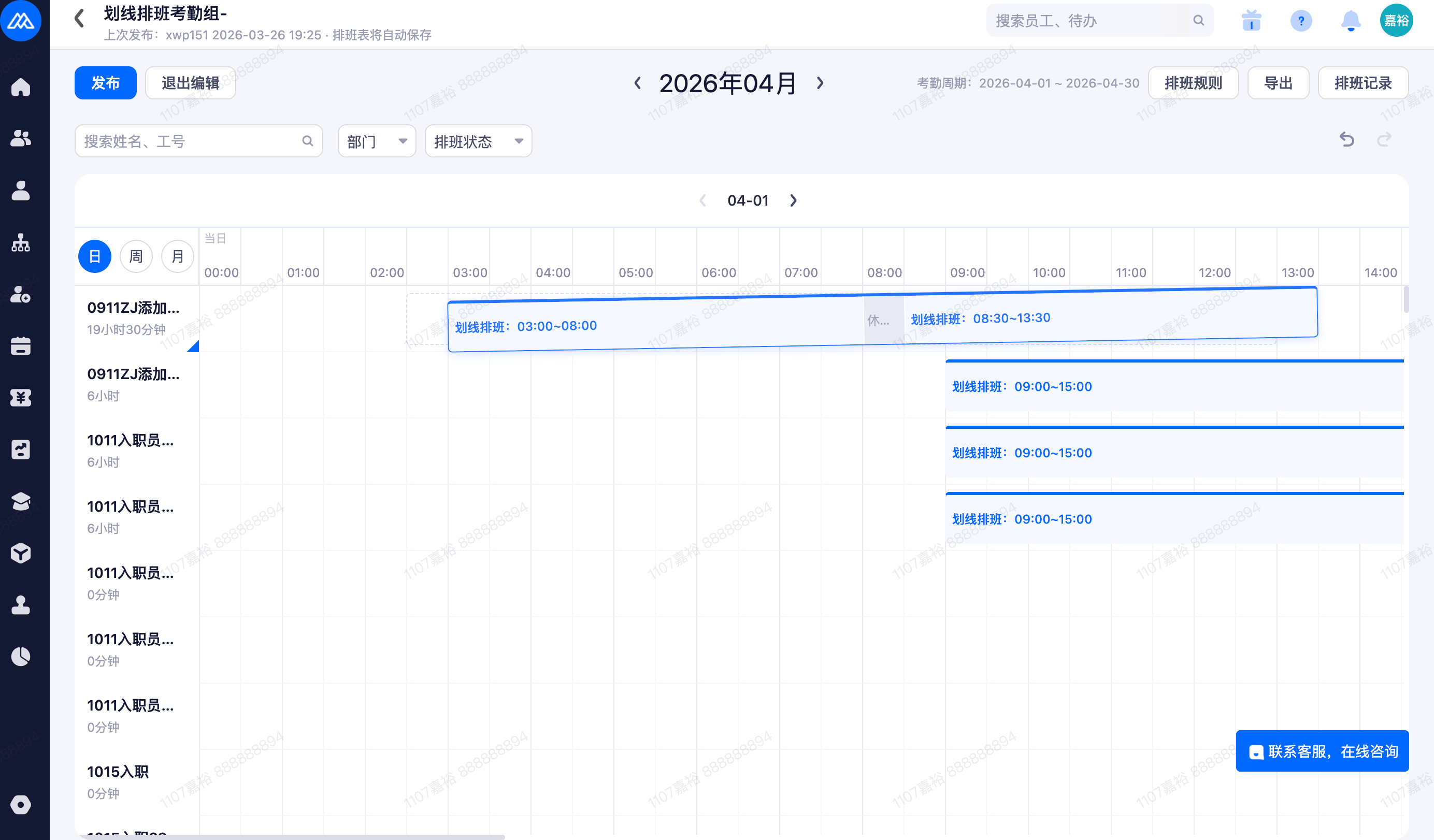Click the pie chart sidebar icon
1434x840 pixels.
21,656
